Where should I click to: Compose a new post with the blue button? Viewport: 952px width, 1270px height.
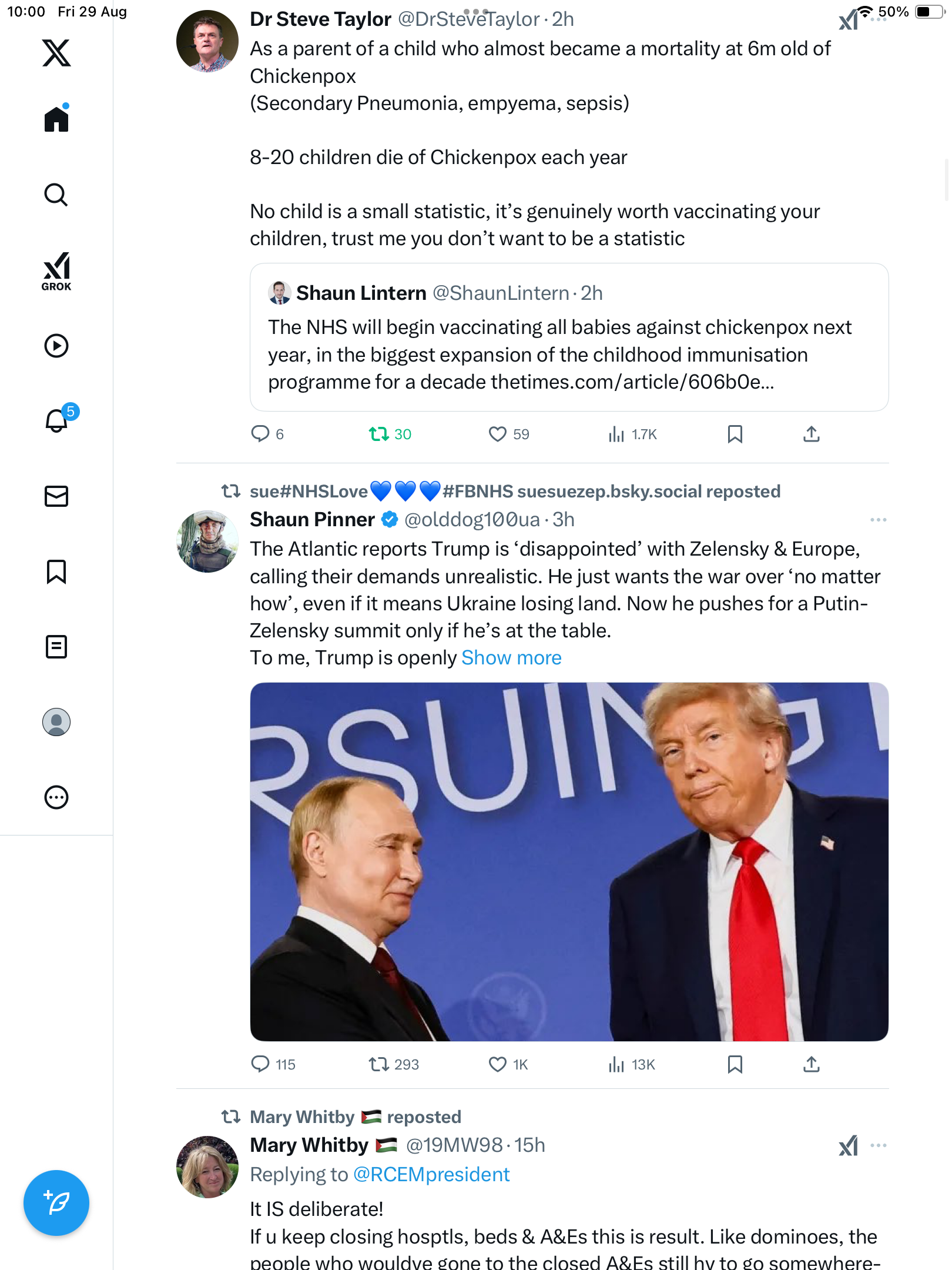coord(56,1203)
